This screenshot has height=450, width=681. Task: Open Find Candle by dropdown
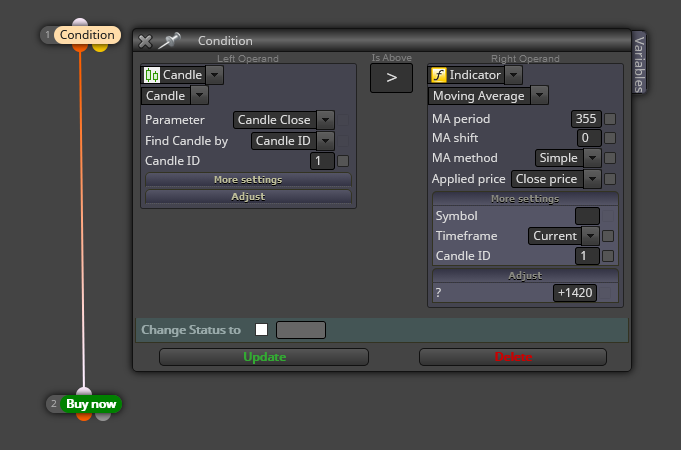325,141
